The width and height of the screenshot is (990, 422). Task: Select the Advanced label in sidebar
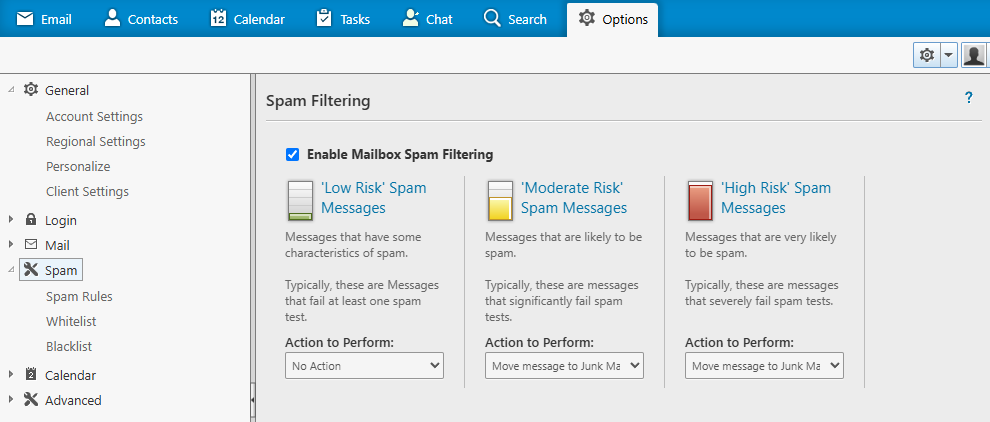click(x=73, y=400)
